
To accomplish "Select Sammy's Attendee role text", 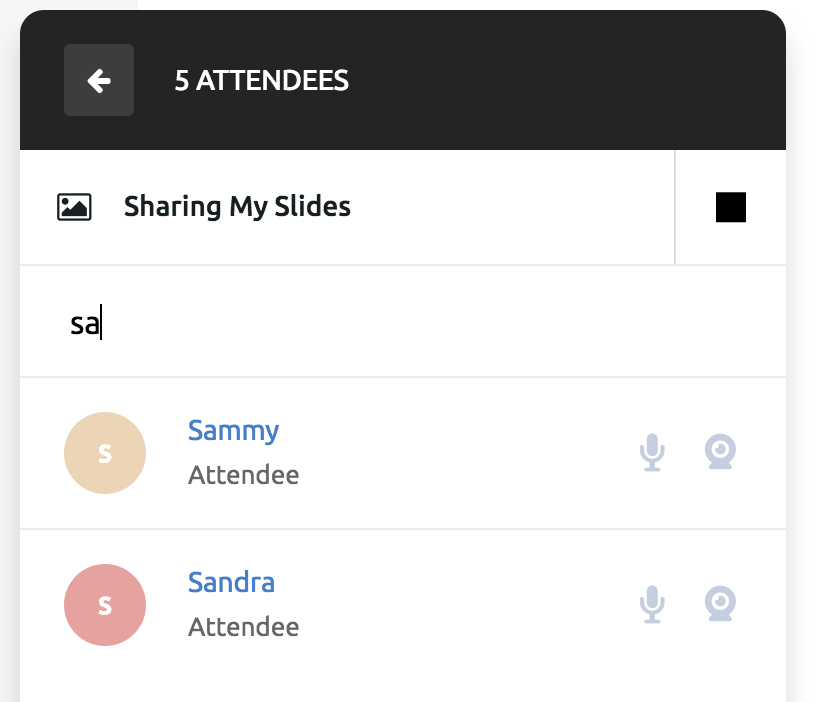I will pyautogui.click(x=244, y=475).
